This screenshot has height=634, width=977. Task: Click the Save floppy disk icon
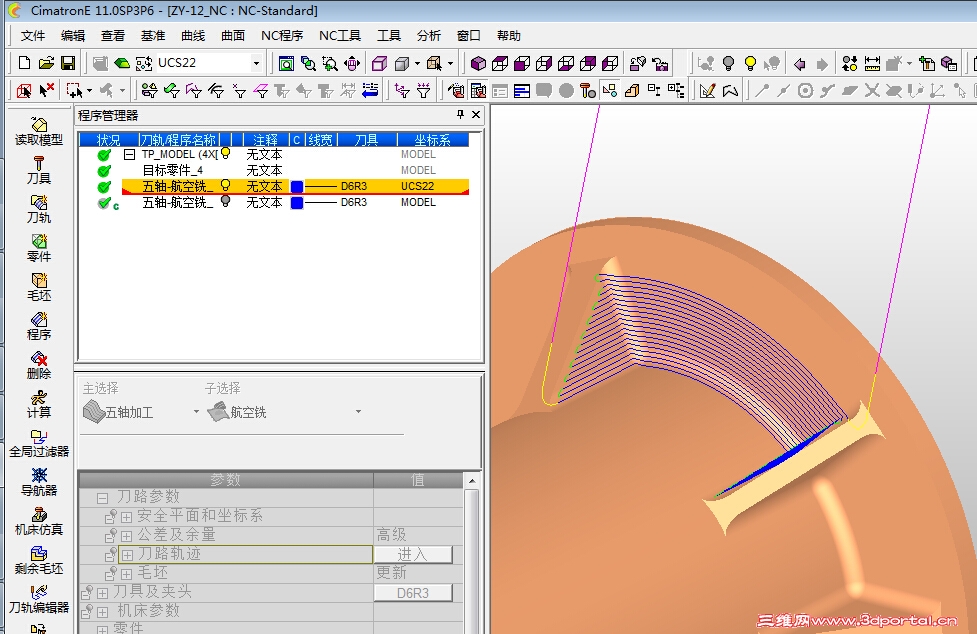pyautogui.click(x=68, y=63)
